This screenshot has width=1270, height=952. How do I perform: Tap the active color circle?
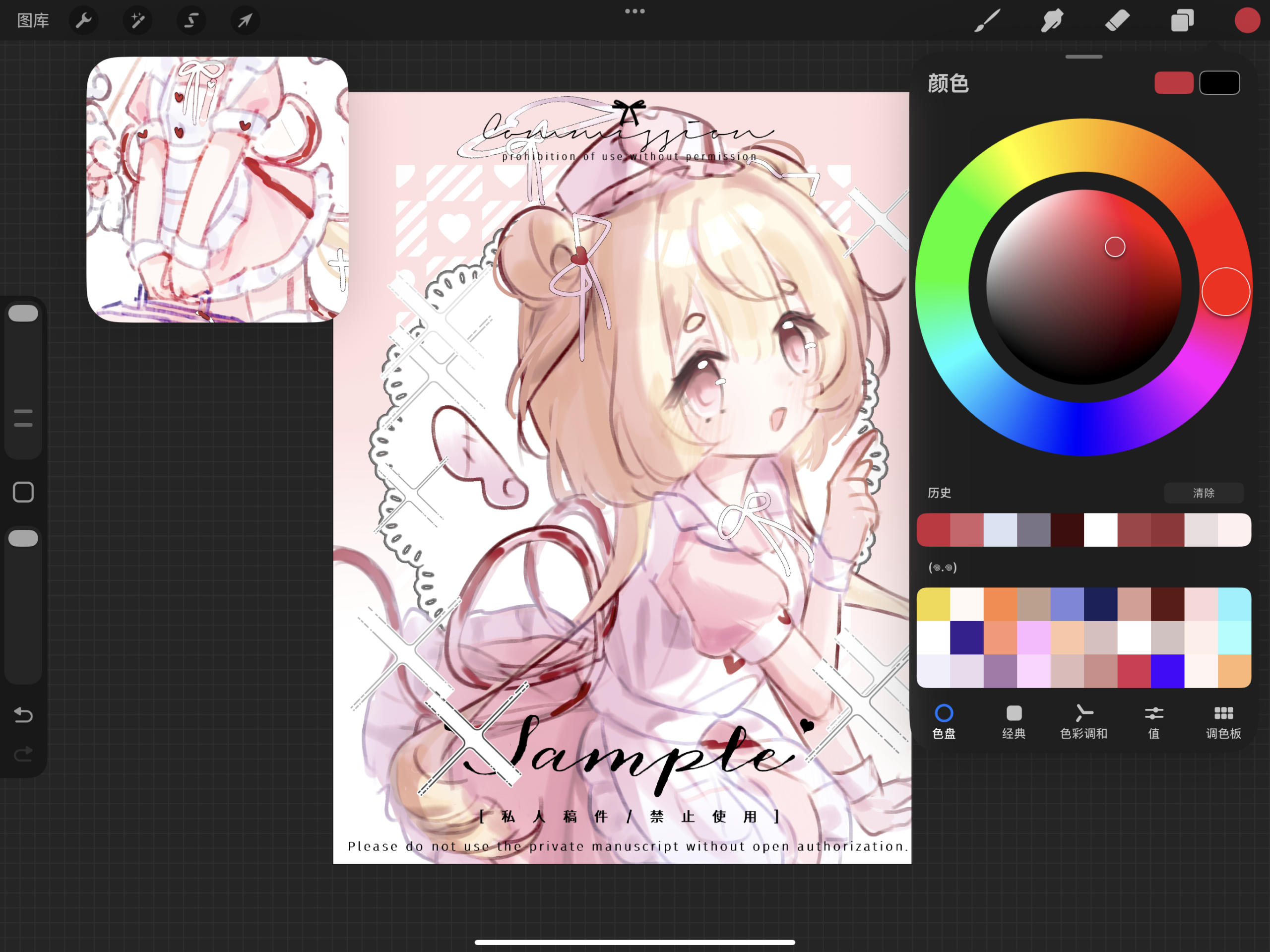pos(1247,21)
